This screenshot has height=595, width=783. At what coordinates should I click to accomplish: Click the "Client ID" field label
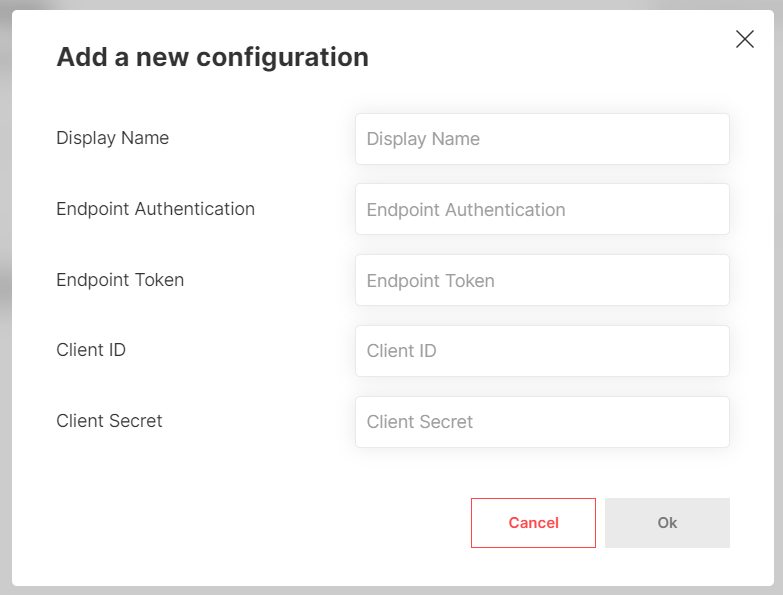pos(91,350)
